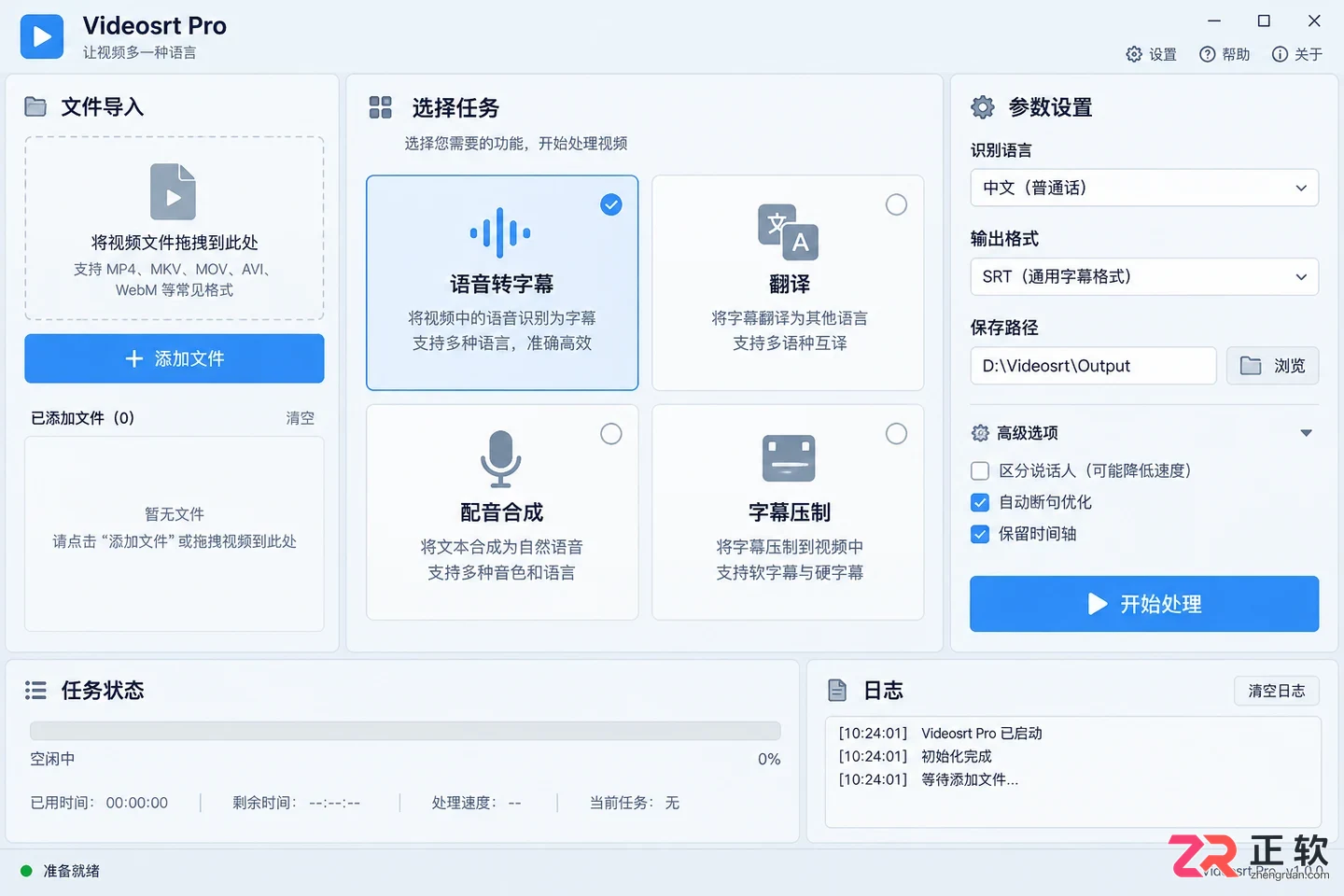Collapse 高级选项 with the triangle arrow

(x=1307, y=433)
